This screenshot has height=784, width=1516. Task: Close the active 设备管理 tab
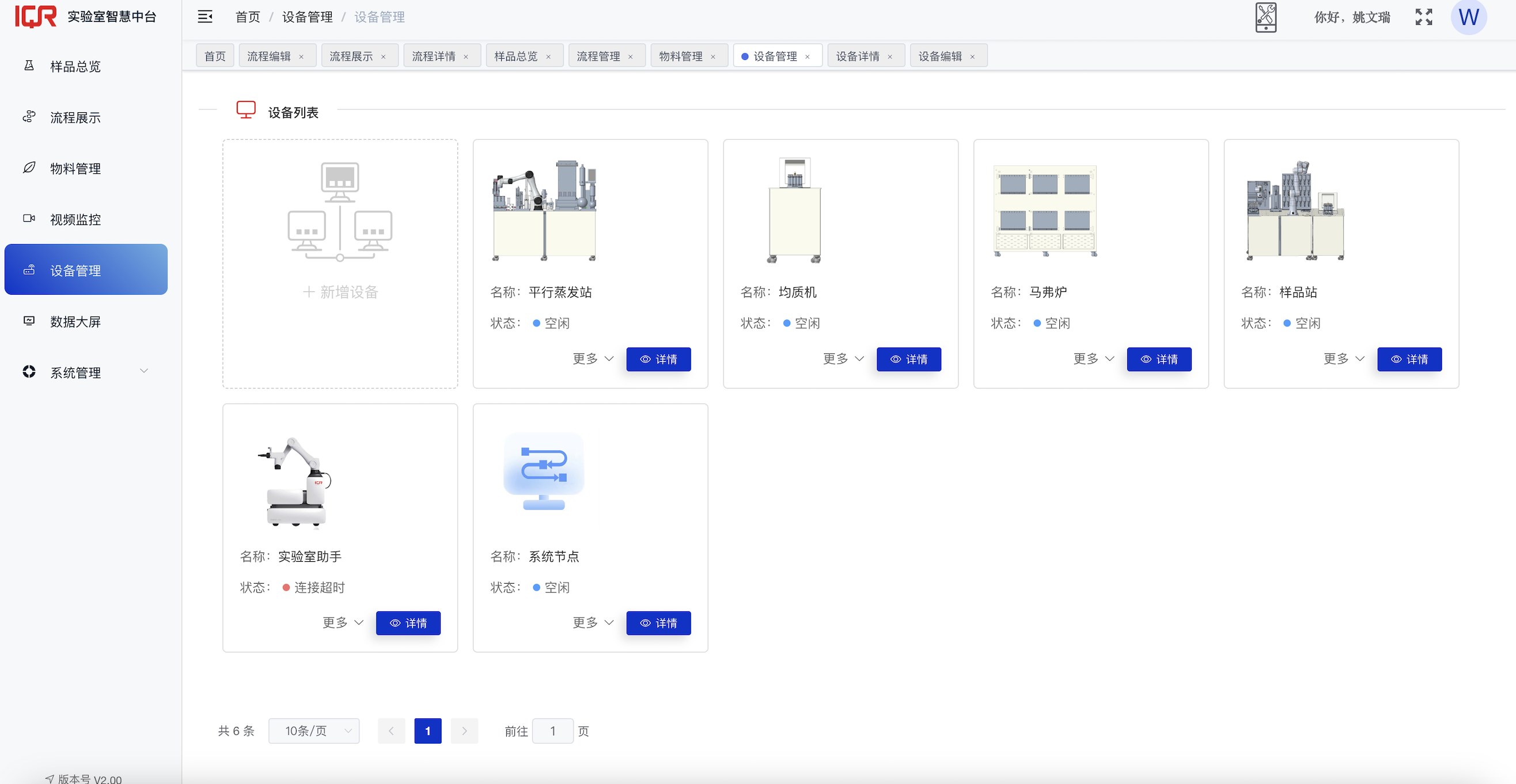(808, 57)
